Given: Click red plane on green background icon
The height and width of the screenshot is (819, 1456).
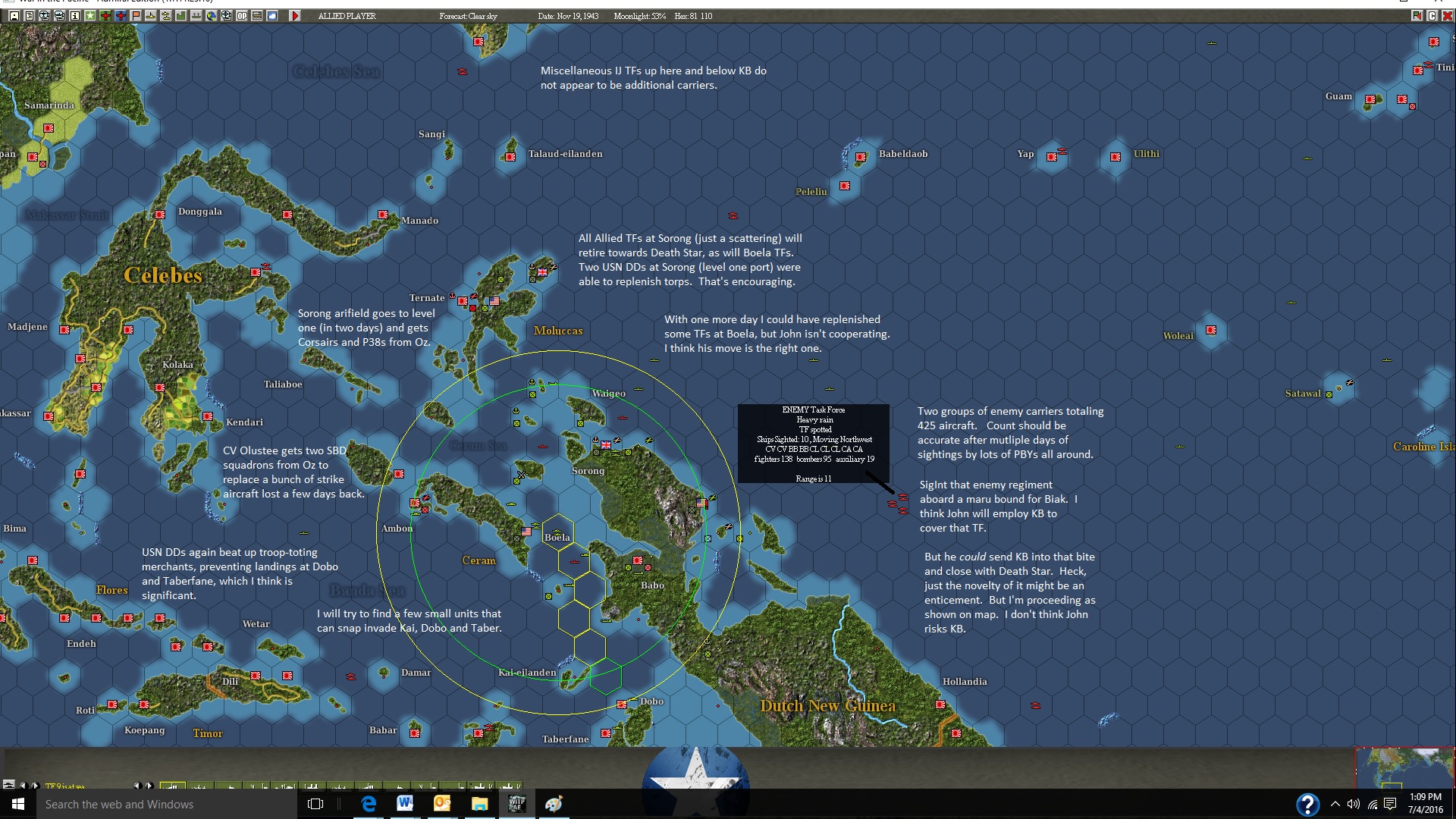Looking at the screenshot, I should point(105,16).
